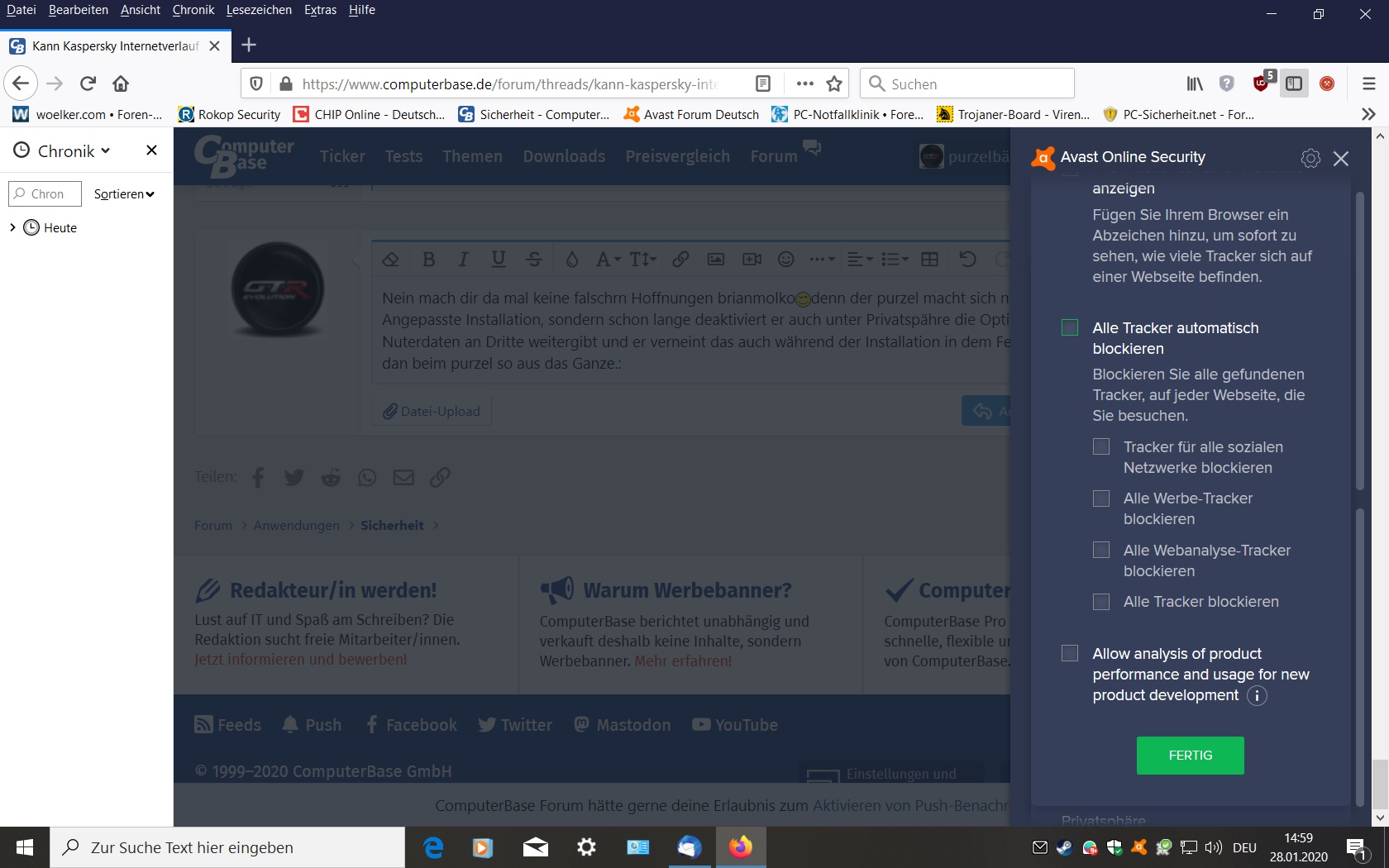The height and width of the screenshot is (868, 1389).
Task: Open the Avast Forum Deutsch bookmark
Action: [691, 114]
